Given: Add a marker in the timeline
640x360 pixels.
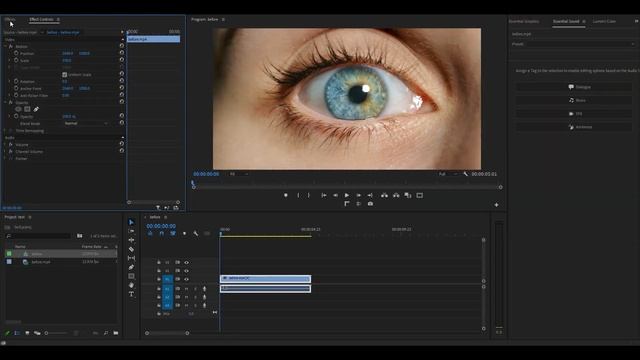Looking at the screenshot, I should point(184,233).
